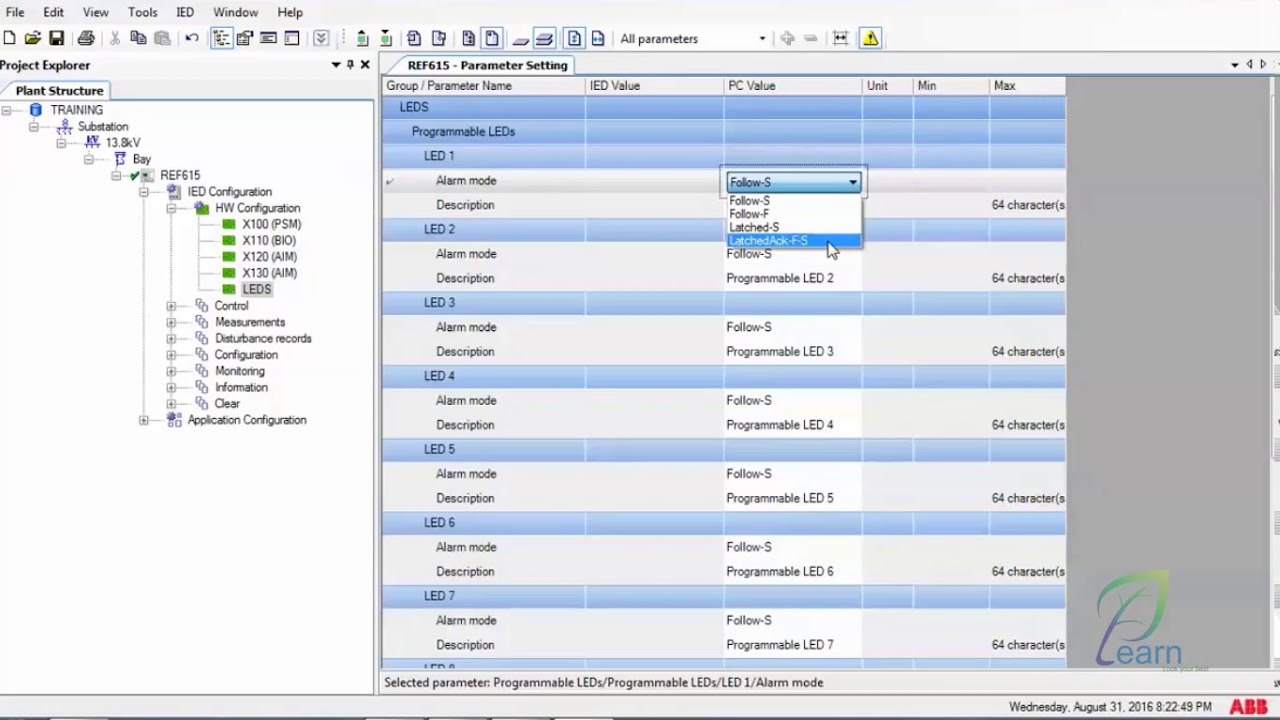Click the fit column width icon

point(840,38)
